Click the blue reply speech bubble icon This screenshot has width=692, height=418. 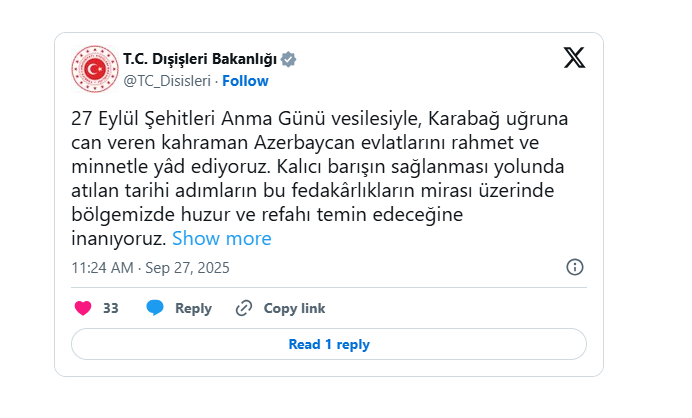tap(155, 308)
